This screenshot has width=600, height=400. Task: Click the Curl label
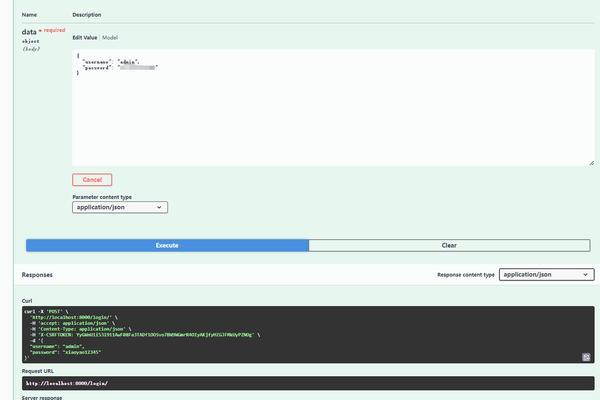point(27,301)
